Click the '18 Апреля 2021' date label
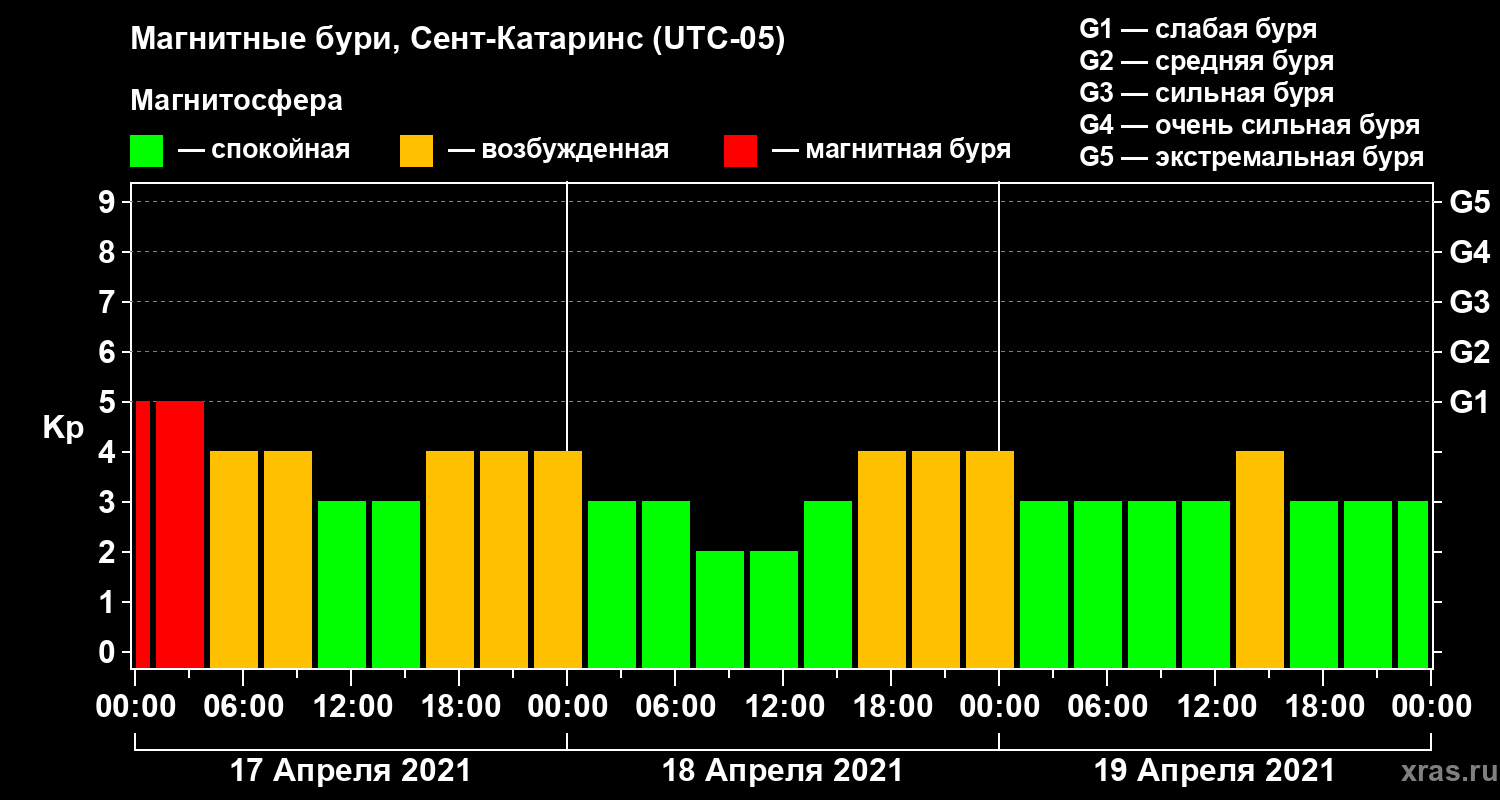The height and width of the screenshot is (800, 1500). pos(782,771)
